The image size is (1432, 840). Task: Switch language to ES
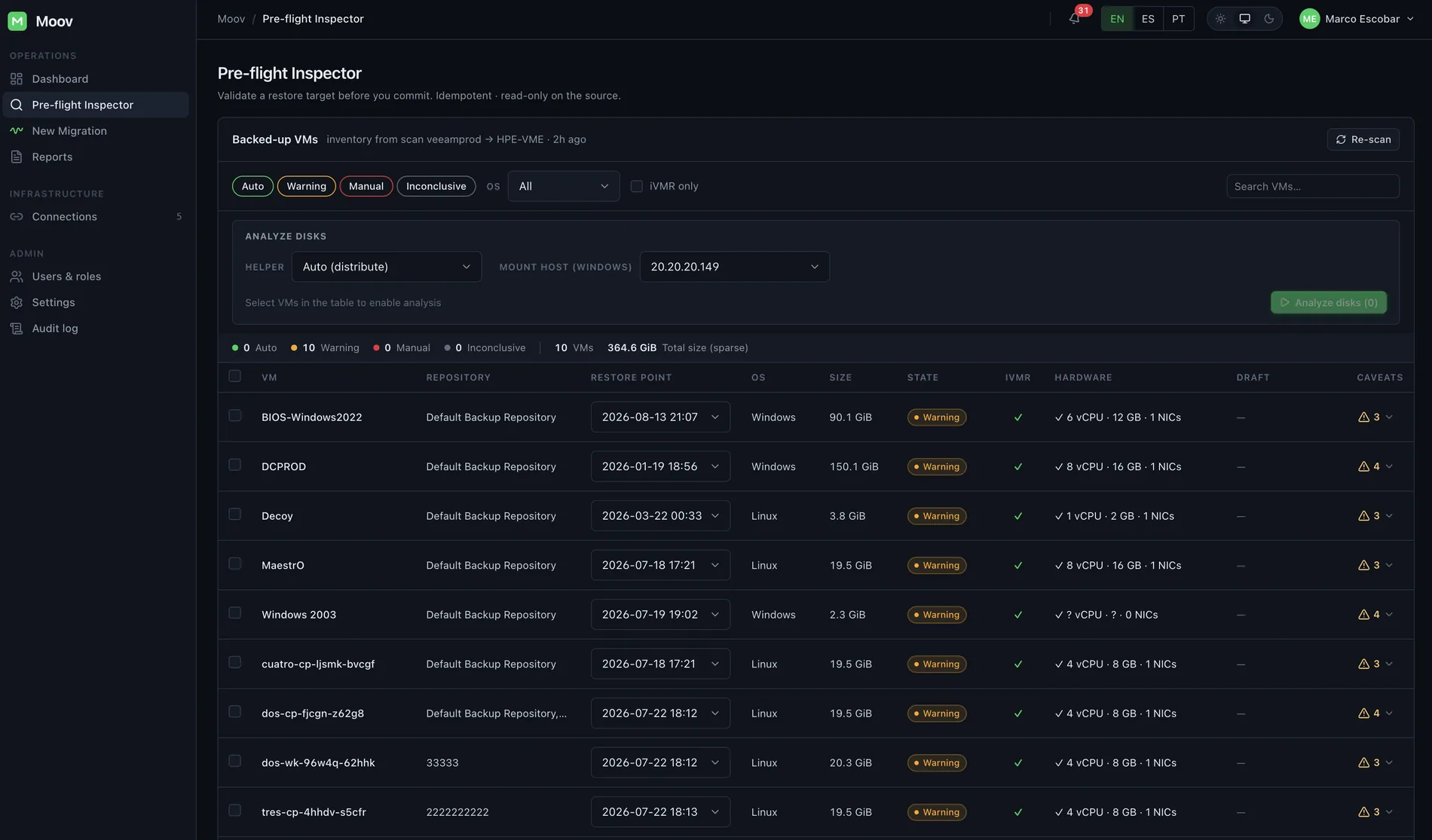pyautogui.click(x=1148, y=19)
